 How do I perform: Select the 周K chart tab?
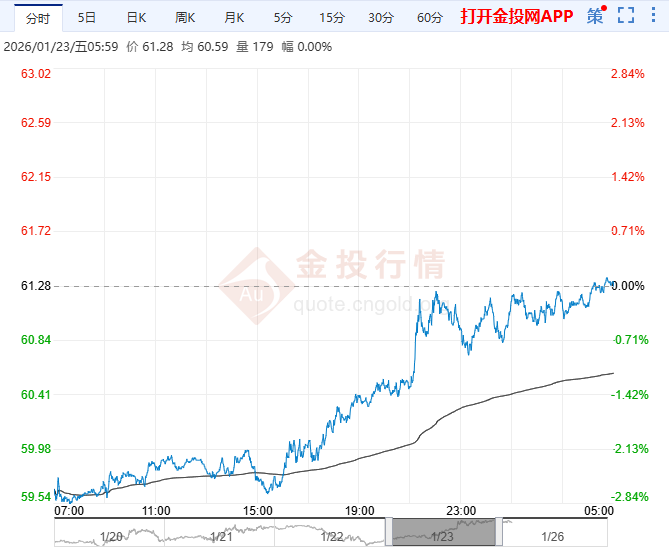[x=185, y=18]
